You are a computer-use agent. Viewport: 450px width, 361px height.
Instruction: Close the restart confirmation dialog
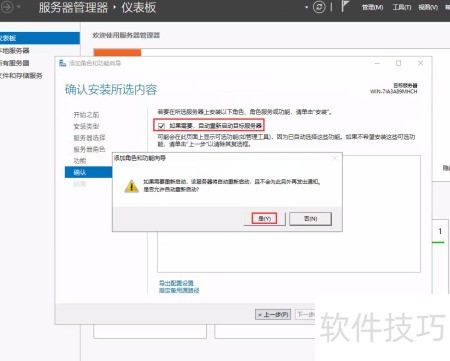pos(335,158)
